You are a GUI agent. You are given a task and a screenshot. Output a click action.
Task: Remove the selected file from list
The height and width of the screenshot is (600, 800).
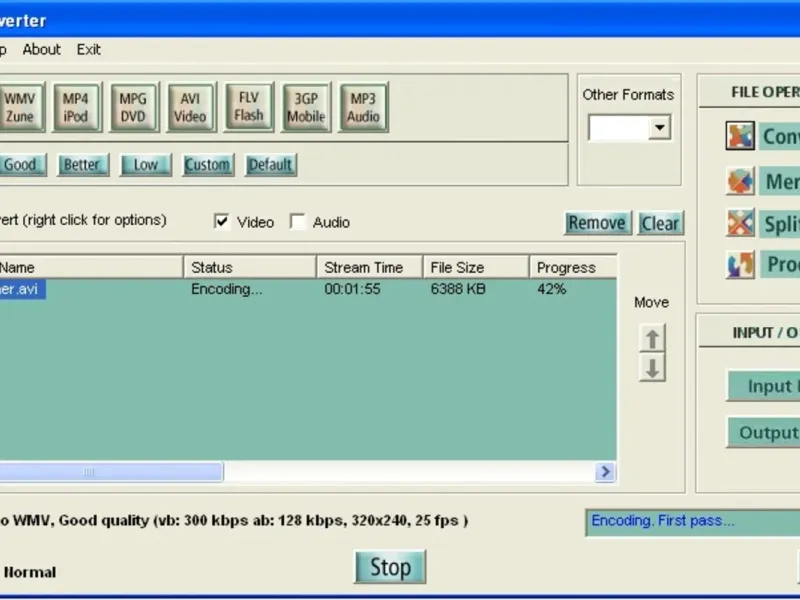pyautogui.click(x=597, y=223)
